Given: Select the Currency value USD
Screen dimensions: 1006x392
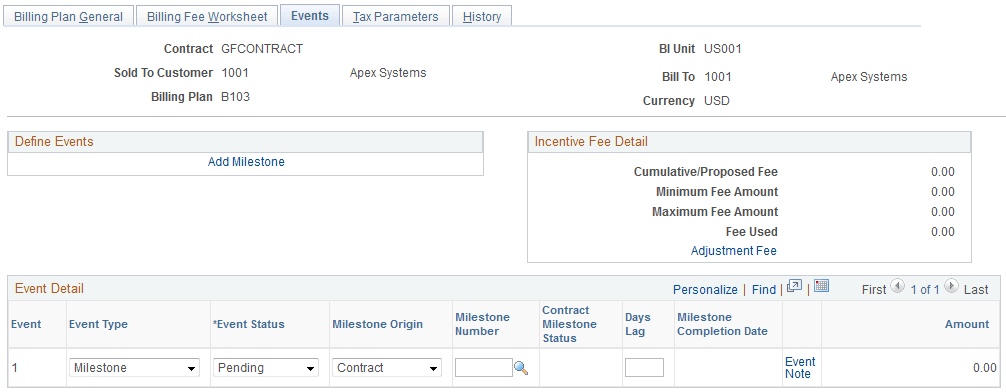Looking at the screenshot, I should [717, 101].
